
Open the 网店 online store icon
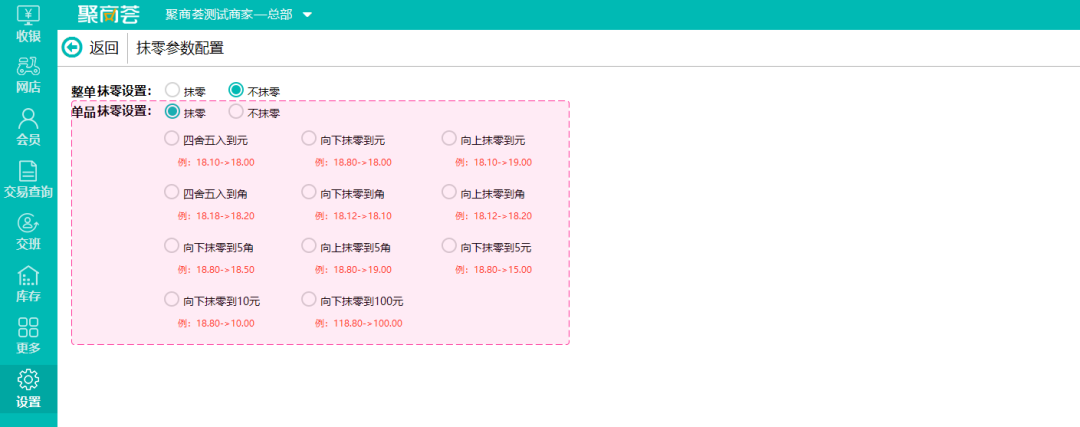pyautogui.click(x=28, y=68)
